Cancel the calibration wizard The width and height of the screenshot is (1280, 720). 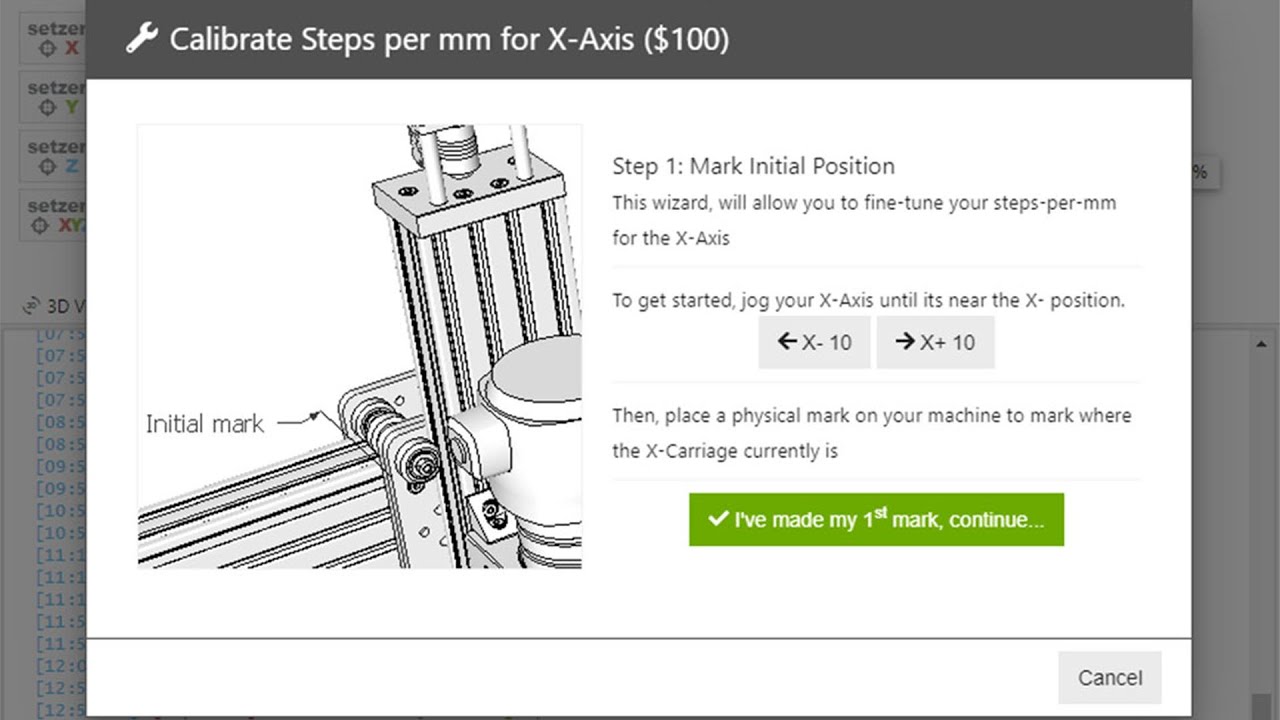1109,678
